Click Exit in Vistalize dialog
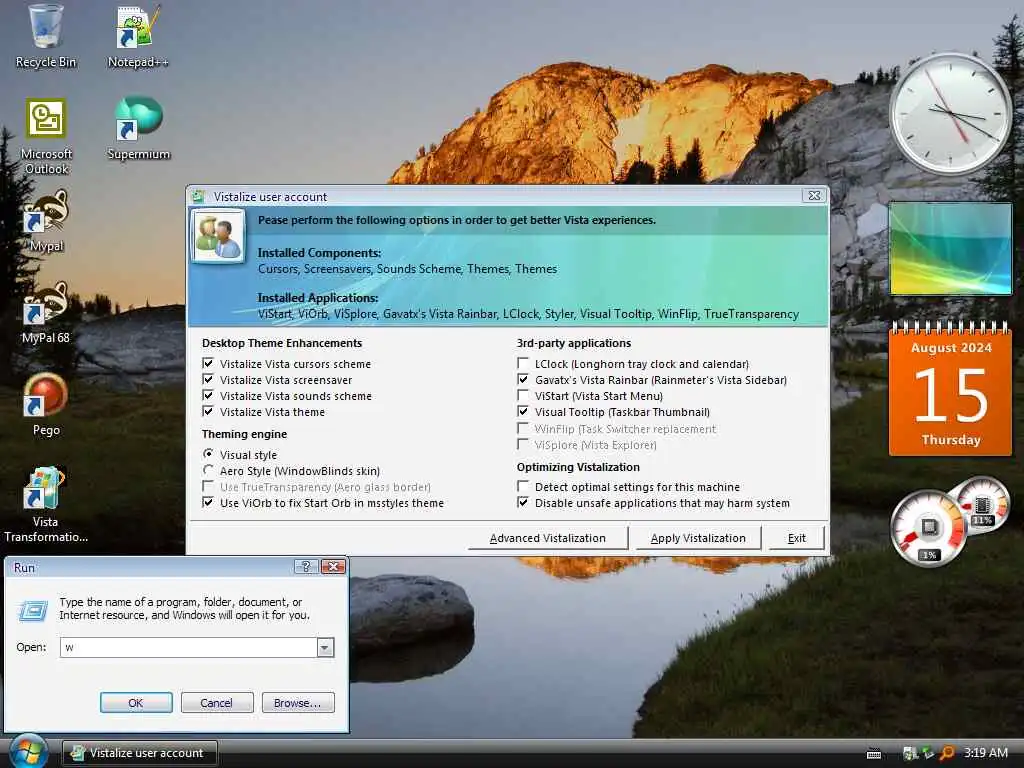The height and width of the screenshot is (768, 1024). (797, 538)
